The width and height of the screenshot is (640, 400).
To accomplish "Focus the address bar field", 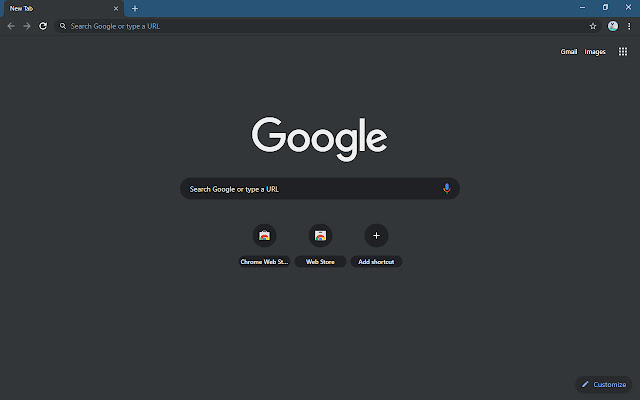I will coord(328,26).
